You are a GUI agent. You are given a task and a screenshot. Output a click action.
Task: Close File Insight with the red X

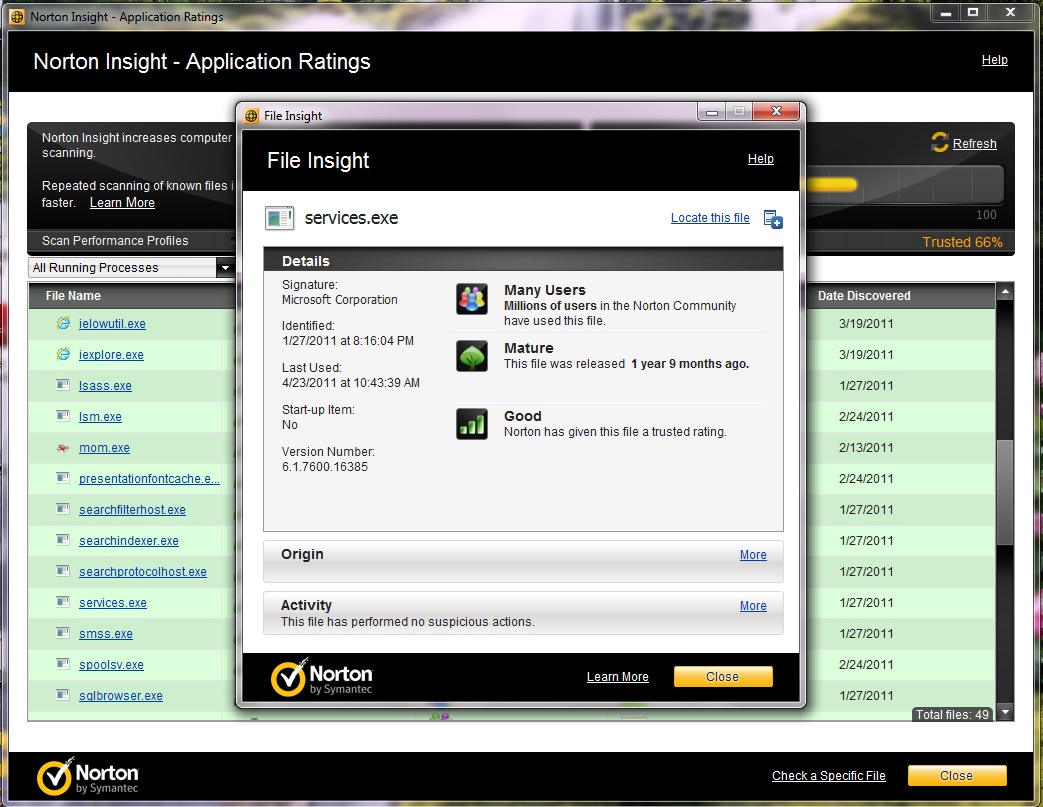click(776, 112)
